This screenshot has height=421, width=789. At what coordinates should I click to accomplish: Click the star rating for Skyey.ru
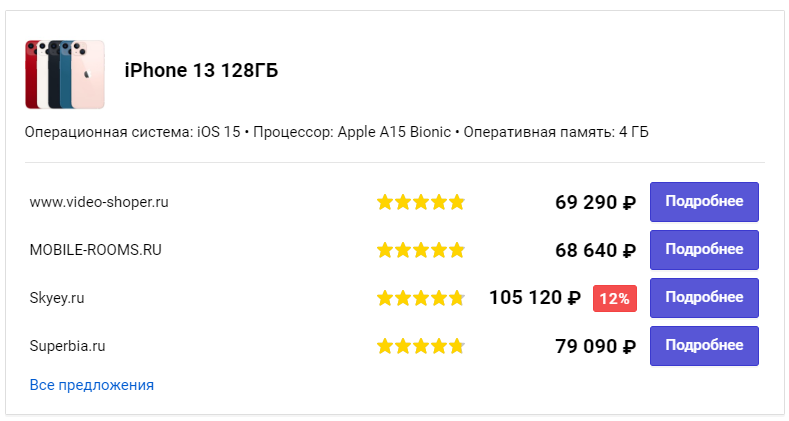coord(421,298)
